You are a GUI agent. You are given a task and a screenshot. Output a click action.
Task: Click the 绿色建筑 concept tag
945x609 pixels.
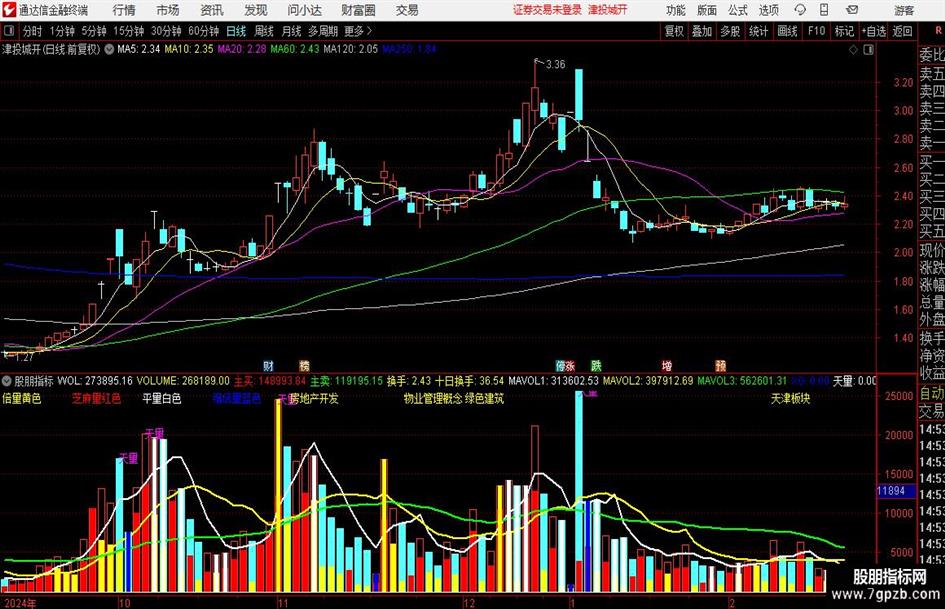click(485, 399)
